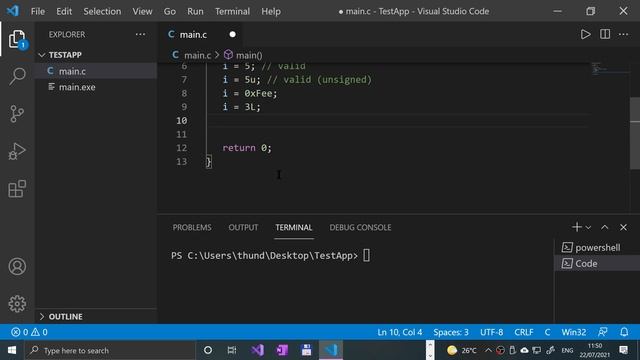Click the return 0; line in editor
Screen dimensions: 640x360
click(x=247, y=148)
